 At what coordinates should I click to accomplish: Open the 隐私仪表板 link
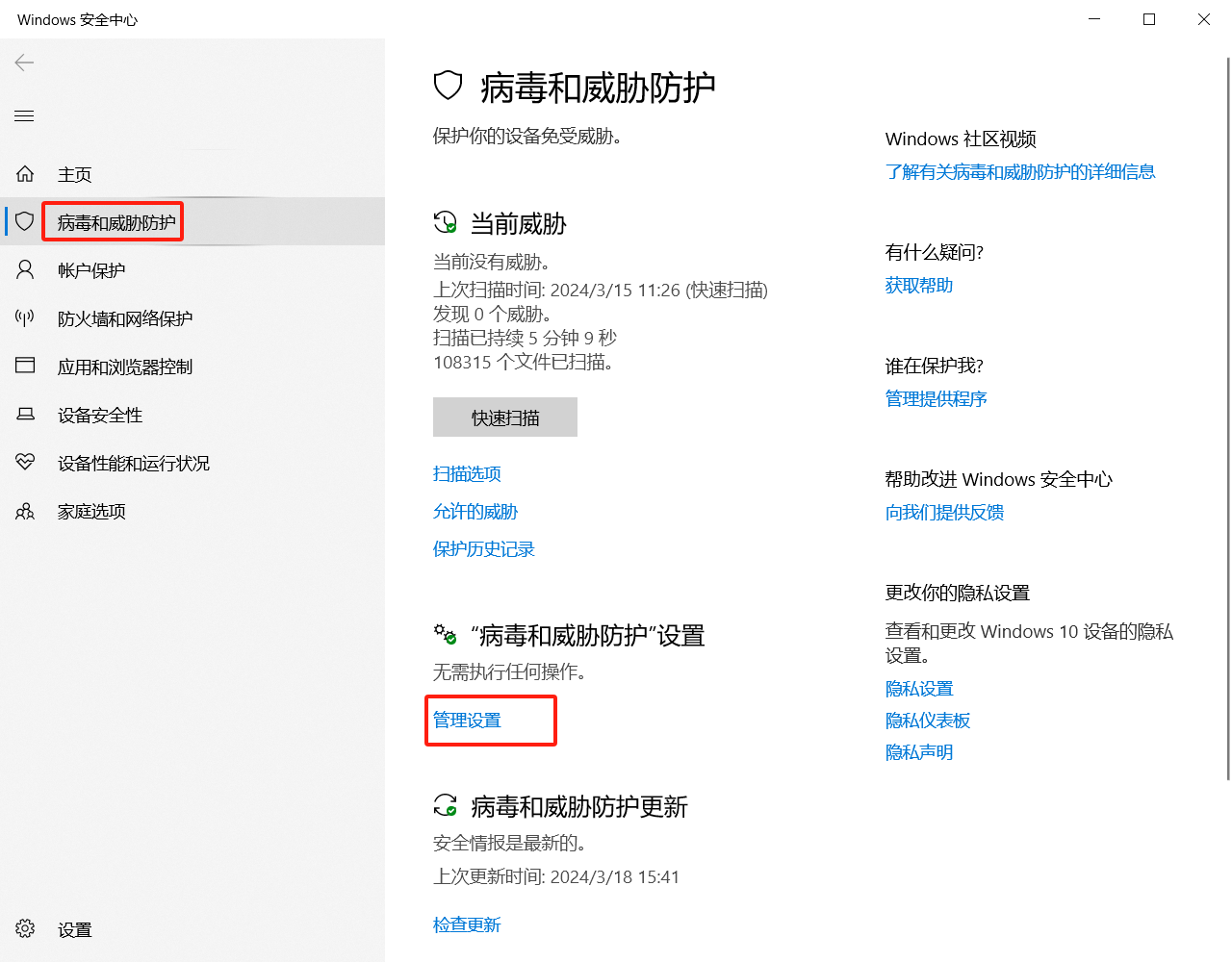pyautogui.click(x=928, y=721)
